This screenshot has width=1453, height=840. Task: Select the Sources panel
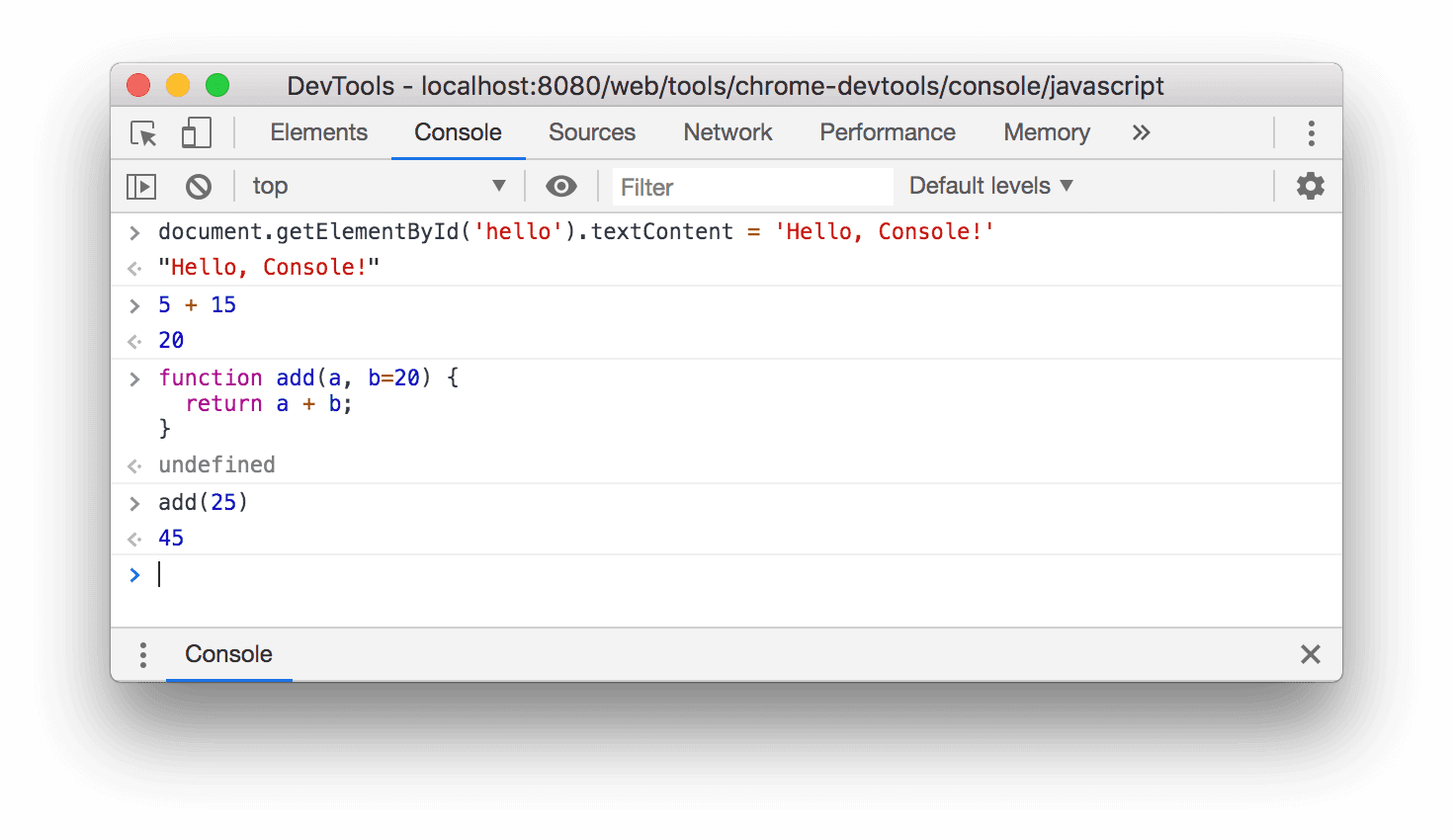[x=591, y=132]
